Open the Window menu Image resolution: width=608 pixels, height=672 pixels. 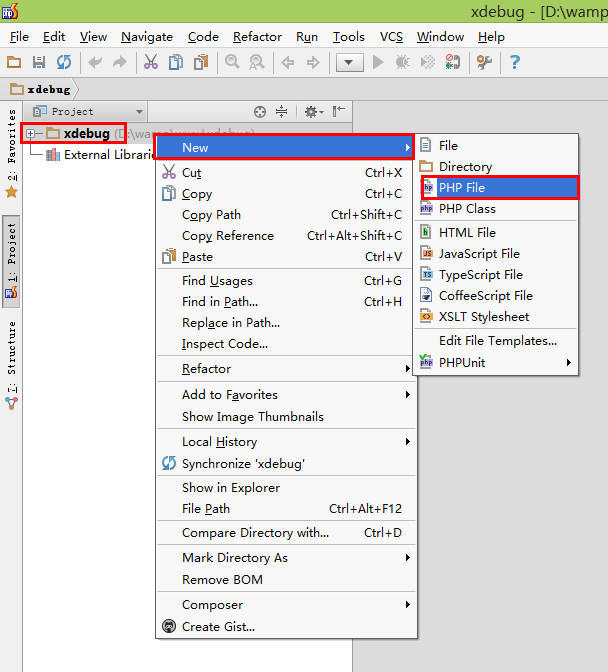[440, 37]
